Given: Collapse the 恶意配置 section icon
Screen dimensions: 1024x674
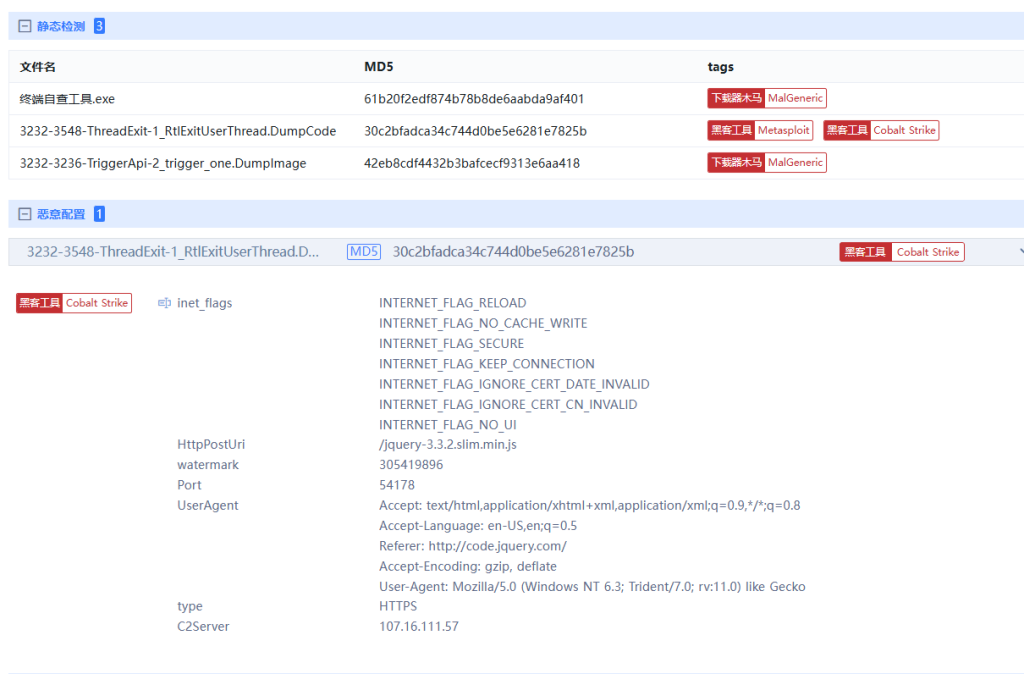Looking at the screenshot, I should [x=25, y=214].
